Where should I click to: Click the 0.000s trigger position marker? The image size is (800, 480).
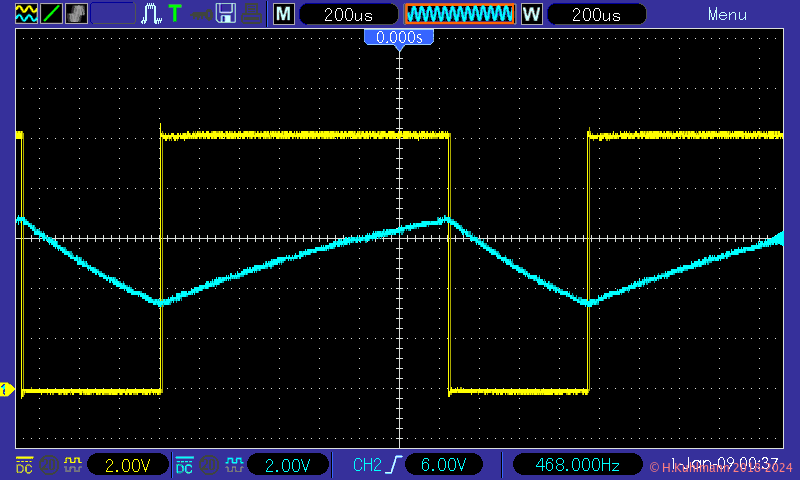pyautogui.click(x=399, y=38)
